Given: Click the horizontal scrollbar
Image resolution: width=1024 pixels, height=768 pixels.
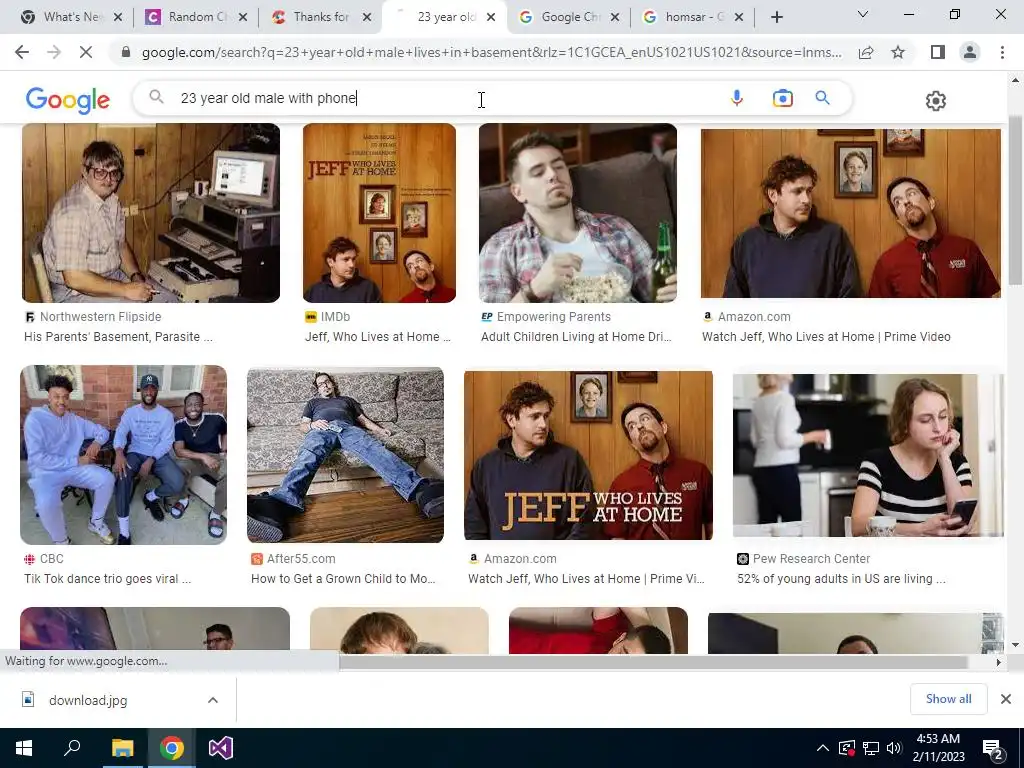Looking at the screenshot, I should tap(653, 662).
